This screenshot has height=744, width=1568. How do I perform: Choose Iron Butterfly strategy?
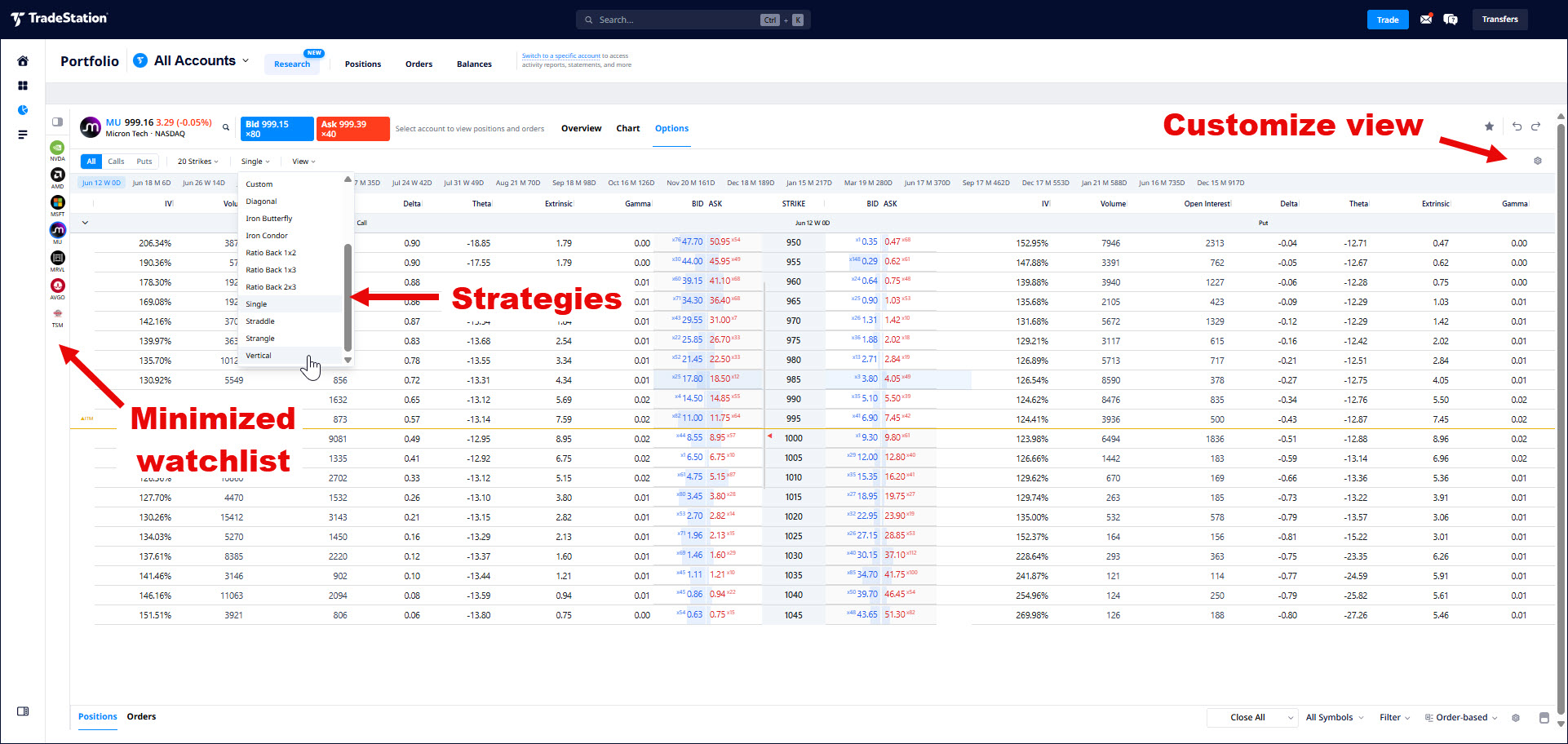290,219
